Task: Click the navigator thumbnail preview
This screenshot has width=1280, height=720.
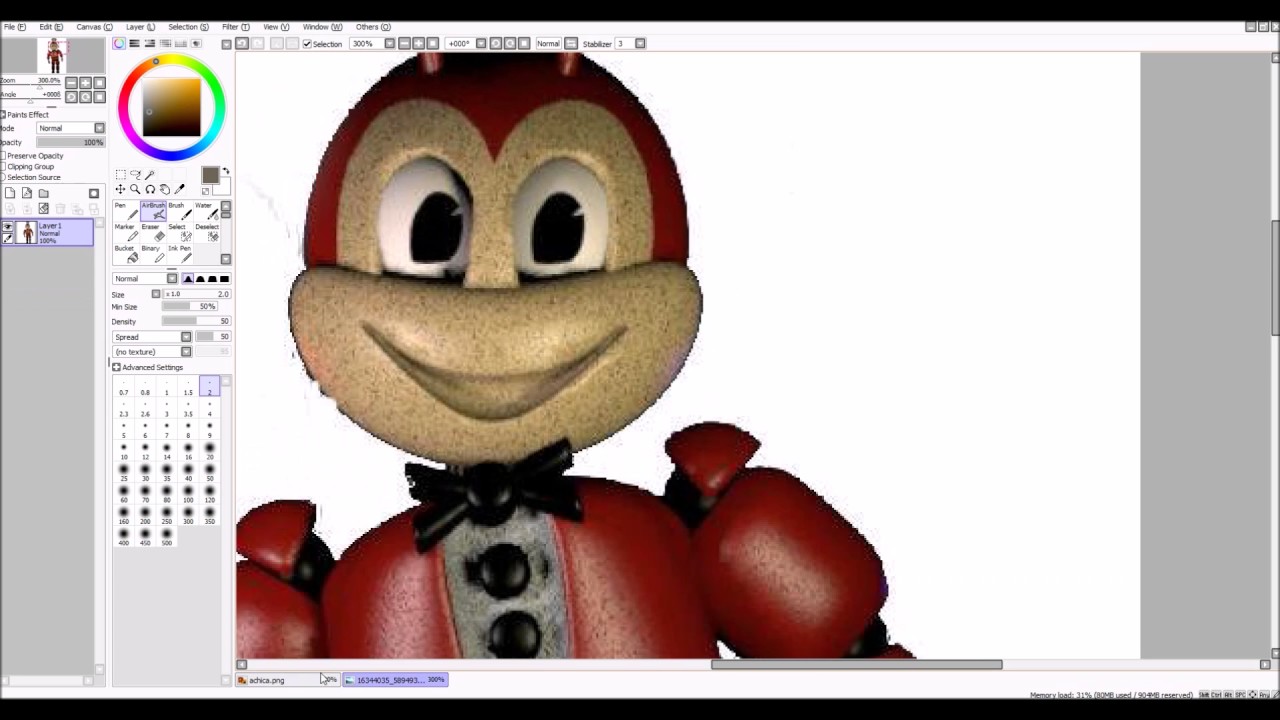Action: click(54, 56)
